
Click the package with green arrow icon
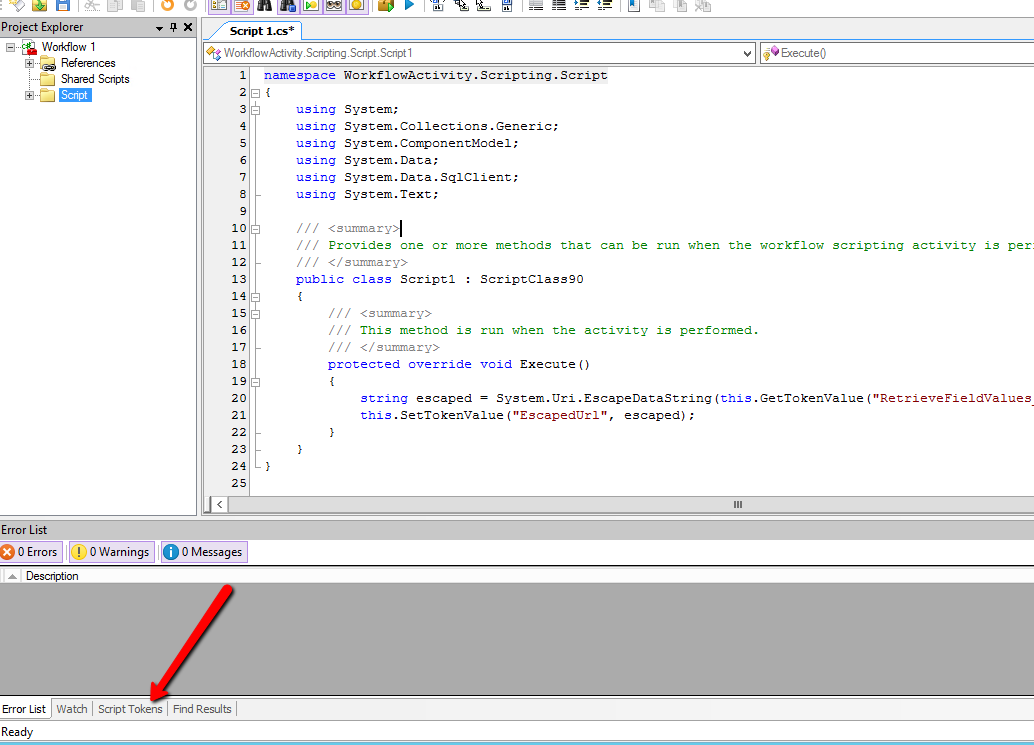386,5
